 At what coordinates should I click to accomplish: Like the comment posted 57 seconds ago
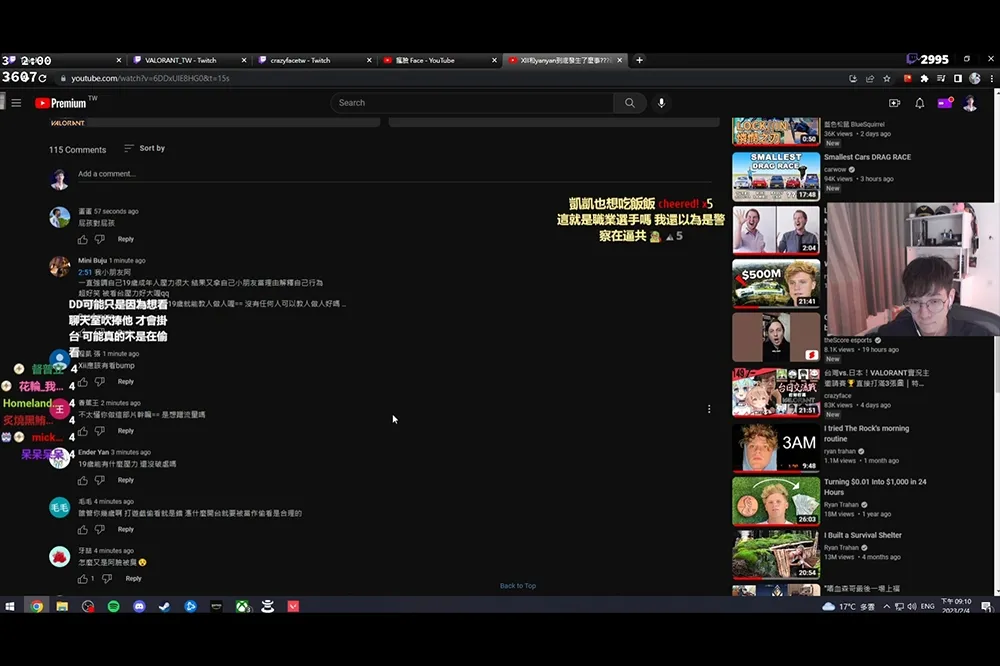(x=83, y=239)
